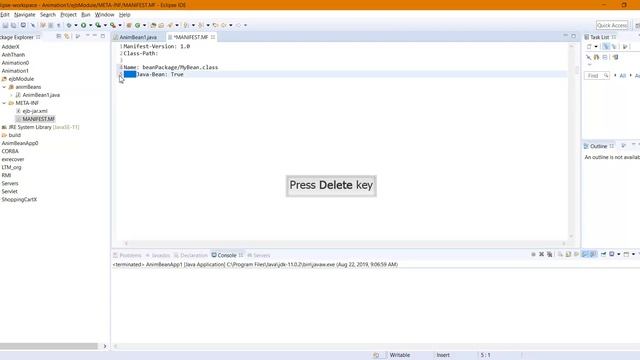The width and height of the screenshot is (640, 360).
Task: Toggle Categorized presentation in Task List
Action: (606, 47)
